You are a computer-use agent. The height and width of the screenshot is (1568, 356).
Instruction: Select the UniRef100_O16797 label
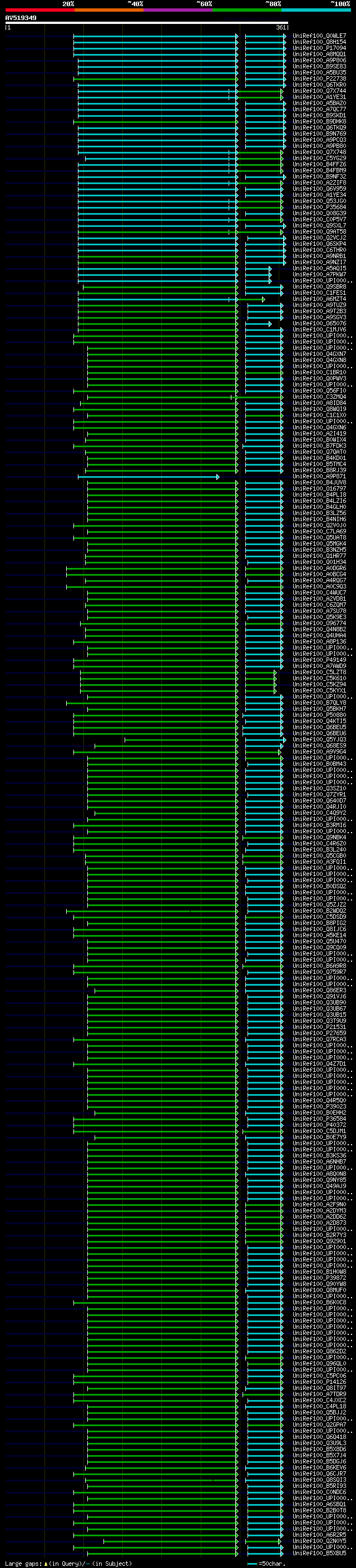tap(319, 488)
